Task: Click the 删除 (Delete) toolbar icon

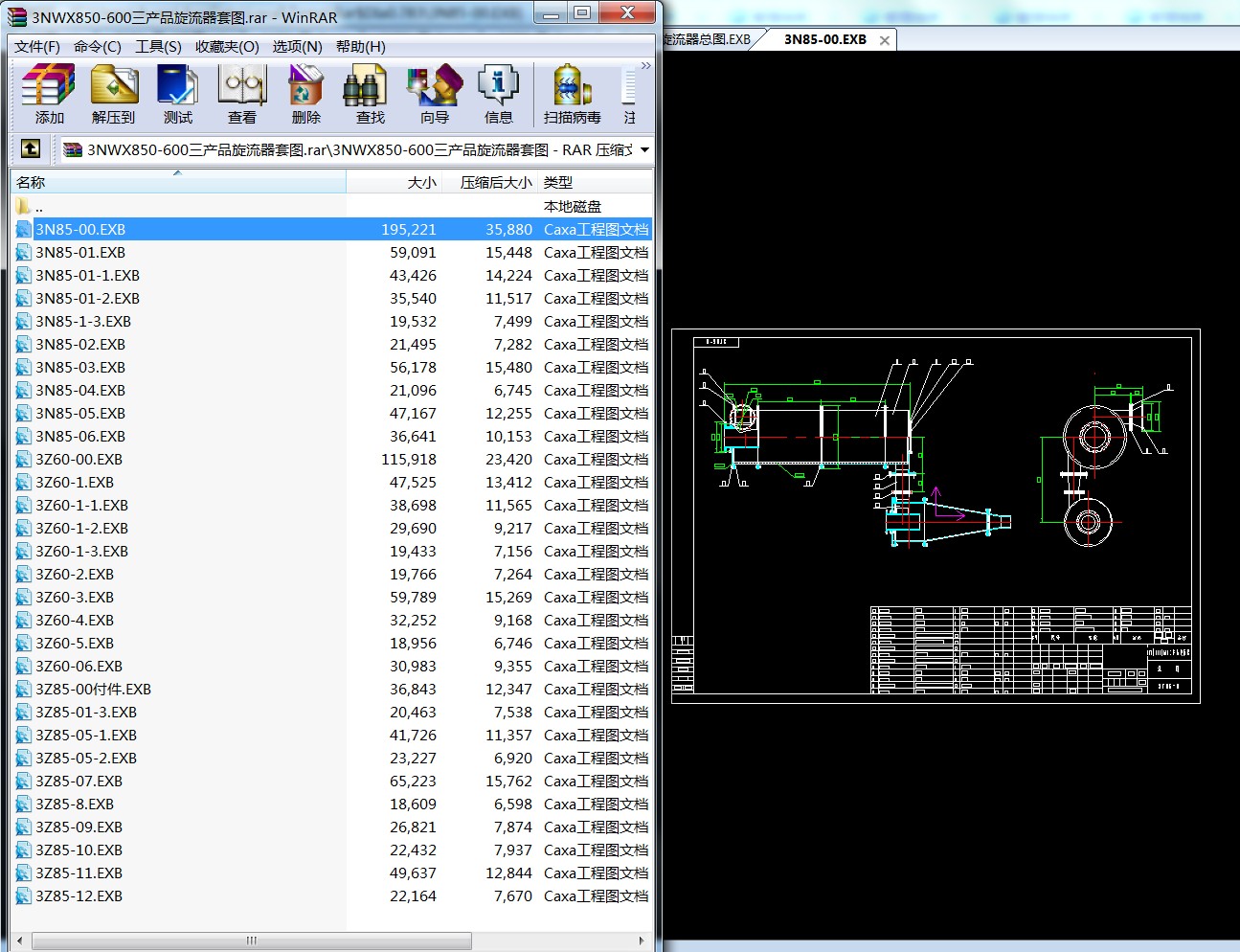Action: tap(306, 94)
